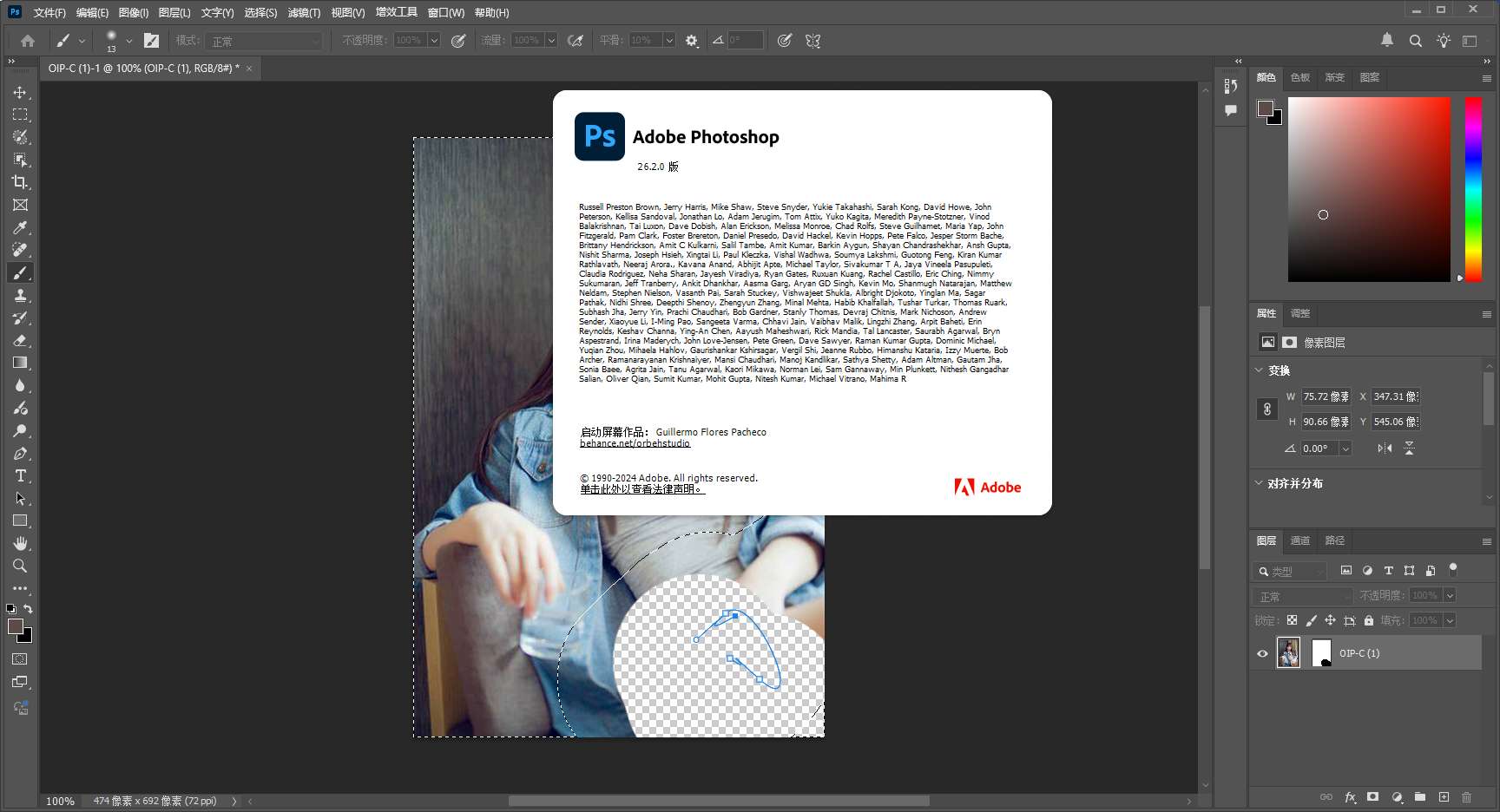This screenshot has width=1500, height=812.
Task: Toggle lock image pixels brush icon
Action: click(x=1311, y=620)
